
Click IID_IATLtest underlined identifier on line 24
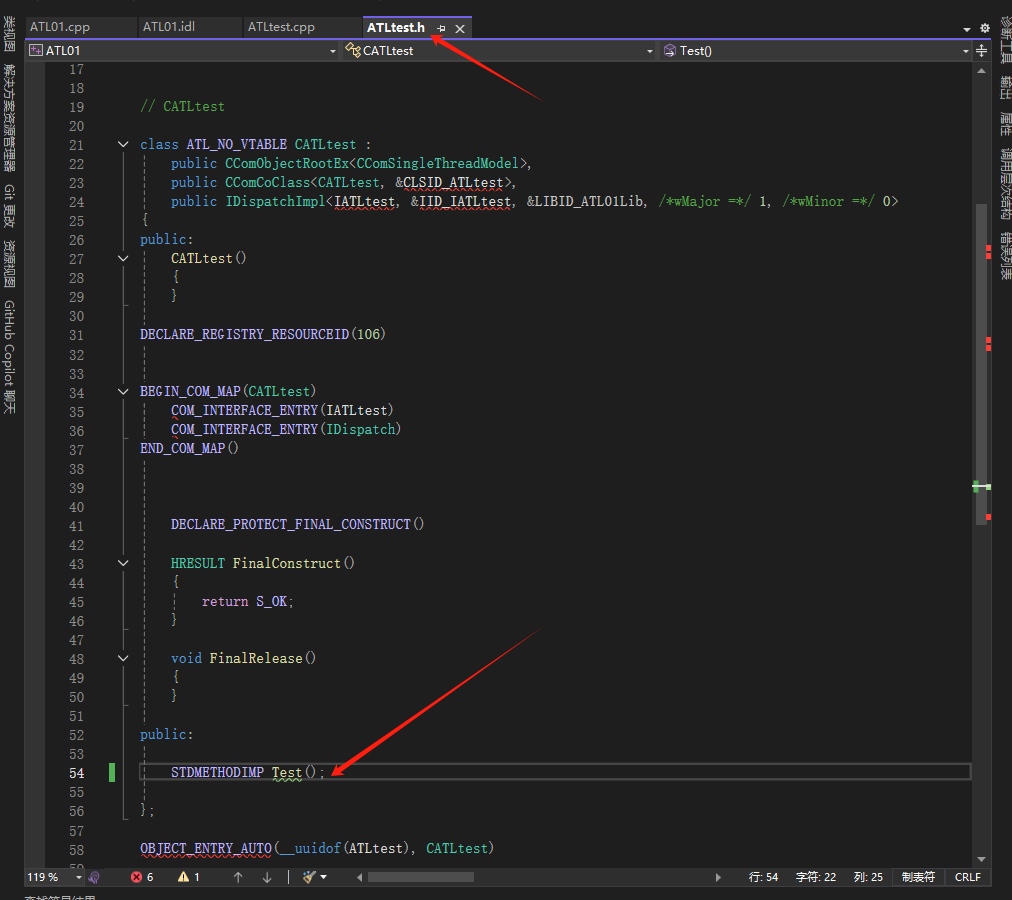[x=465, y=201]
